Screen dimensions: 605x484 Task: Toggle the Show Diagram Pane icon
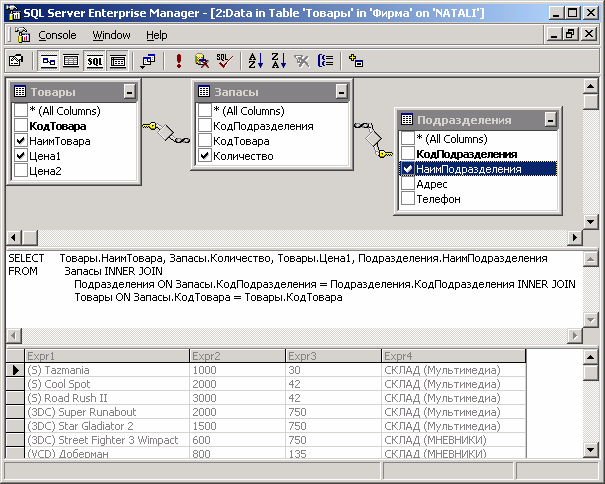(x=49, y=61)
